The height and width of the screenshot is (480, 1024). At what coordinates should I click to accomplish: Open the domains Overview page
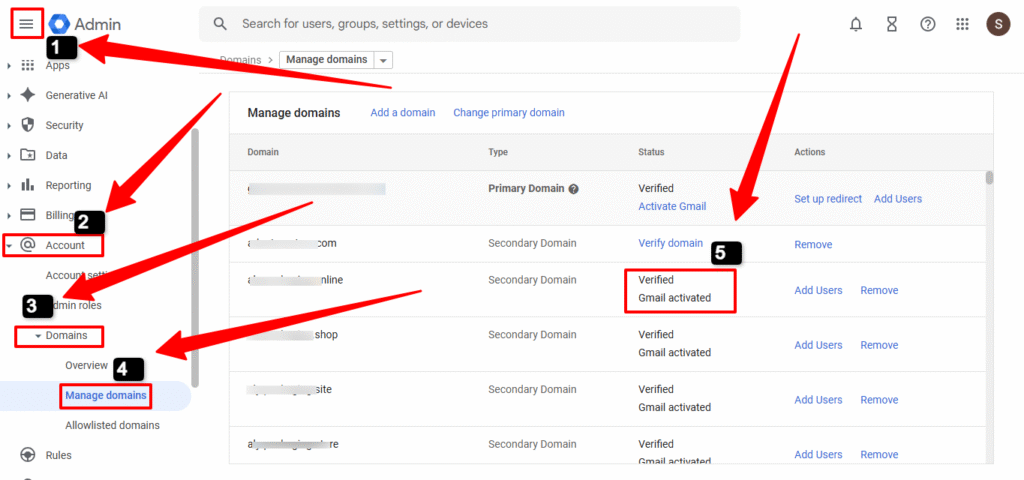click(x=86, y=366)
